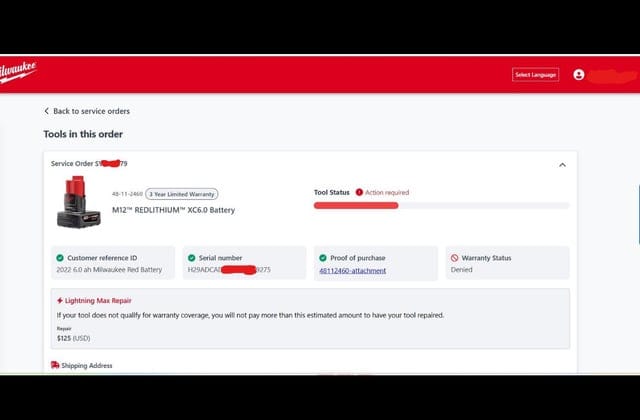The width and height of the screenshot is (640, 420).
Task: Click the Milwaukee logo in header
Action: (18, 73)
